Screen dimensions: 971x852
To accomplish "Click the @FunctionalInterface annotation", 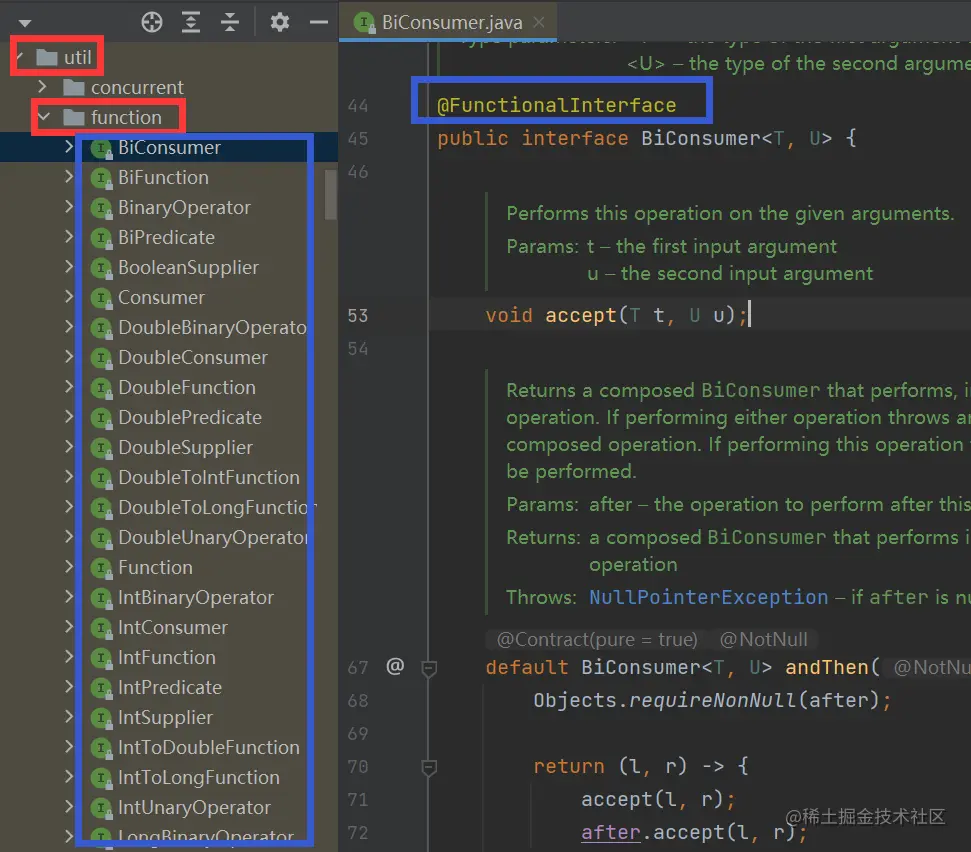I will tap(556, 105).
